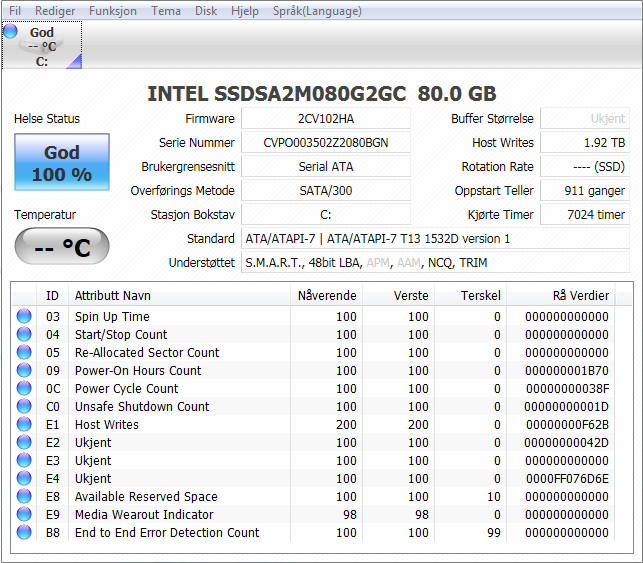This screenshot has width=643, height=563.
Task: Click the Attributt Navn column header
Action: [179, 295]
